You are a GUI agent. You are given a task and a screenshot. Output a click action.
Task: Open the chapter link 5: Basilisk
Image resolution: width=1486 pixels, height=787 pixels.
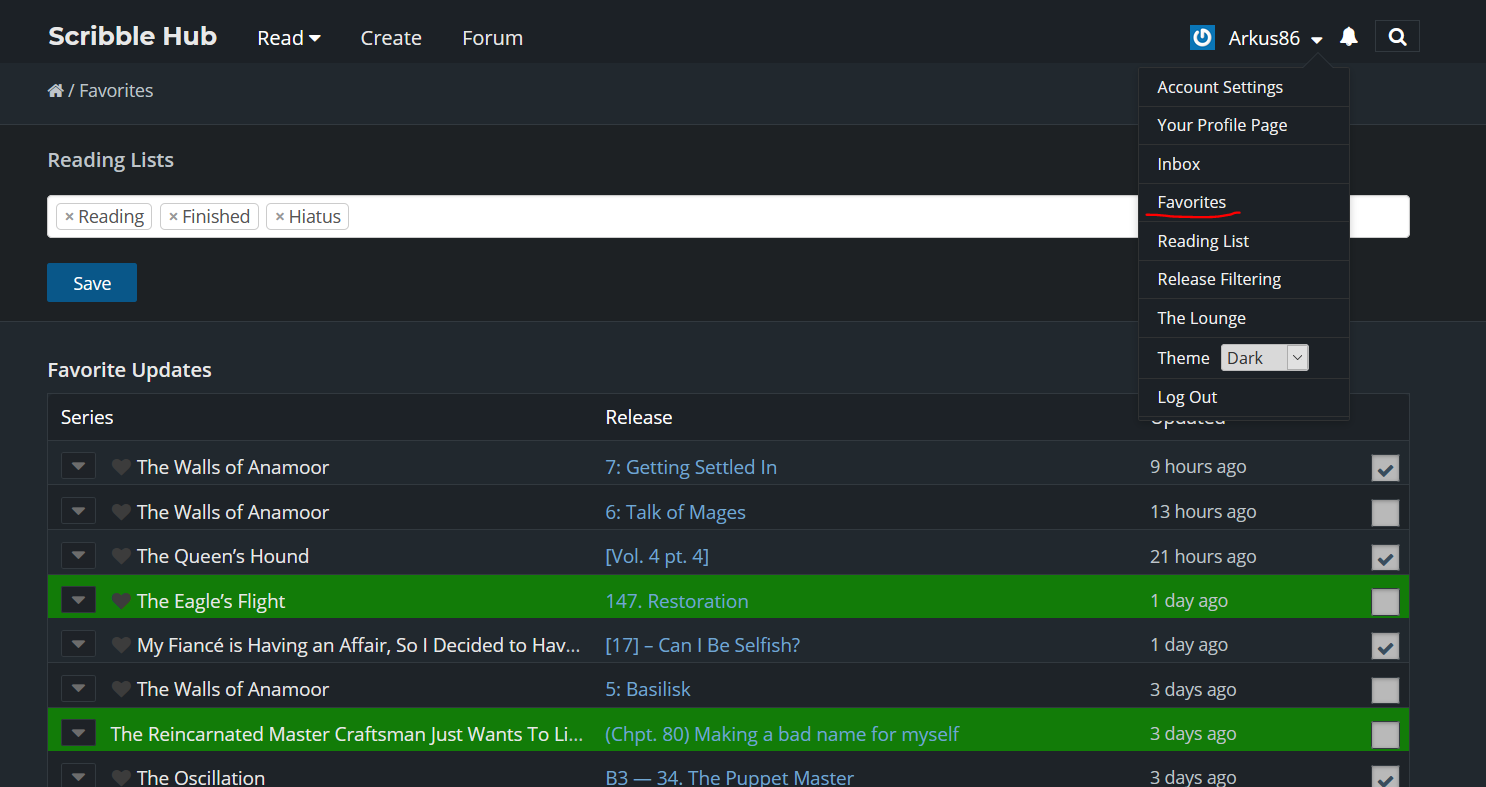coord(648,689)
